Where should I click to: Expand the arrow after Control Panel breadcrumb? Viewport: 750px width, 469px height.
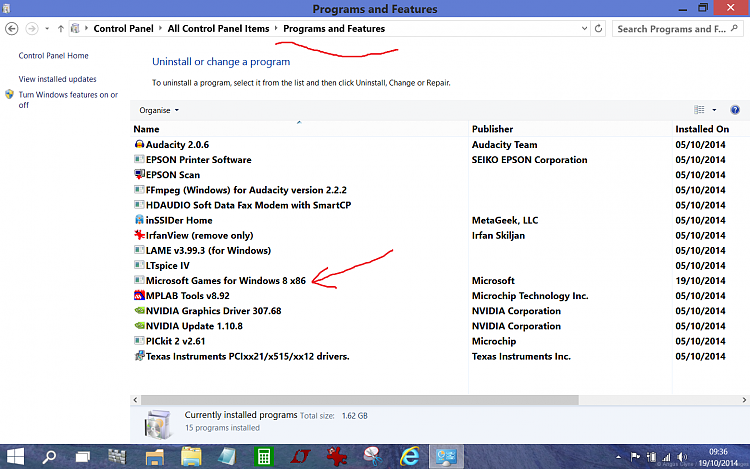(160, 29)
